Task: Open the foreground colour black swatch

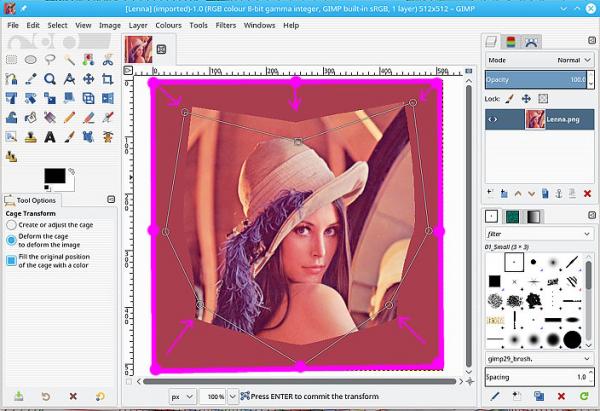Action: click(55, 176)
